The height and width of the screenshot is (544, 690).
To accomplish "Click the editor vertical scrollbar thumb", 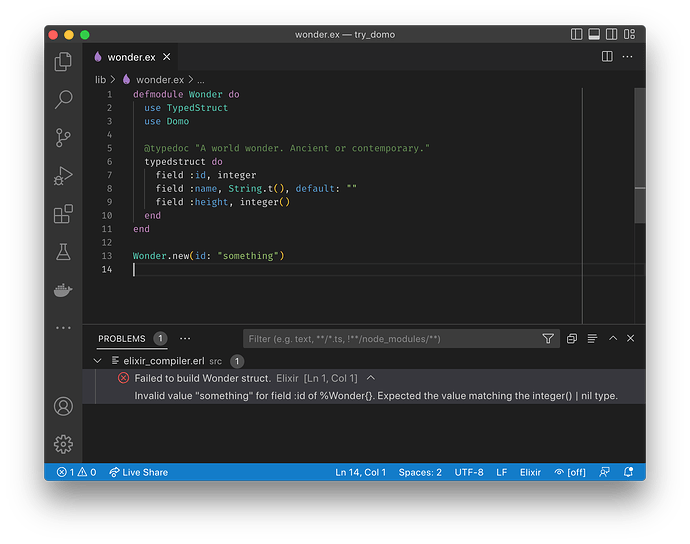I will point(640,155).
